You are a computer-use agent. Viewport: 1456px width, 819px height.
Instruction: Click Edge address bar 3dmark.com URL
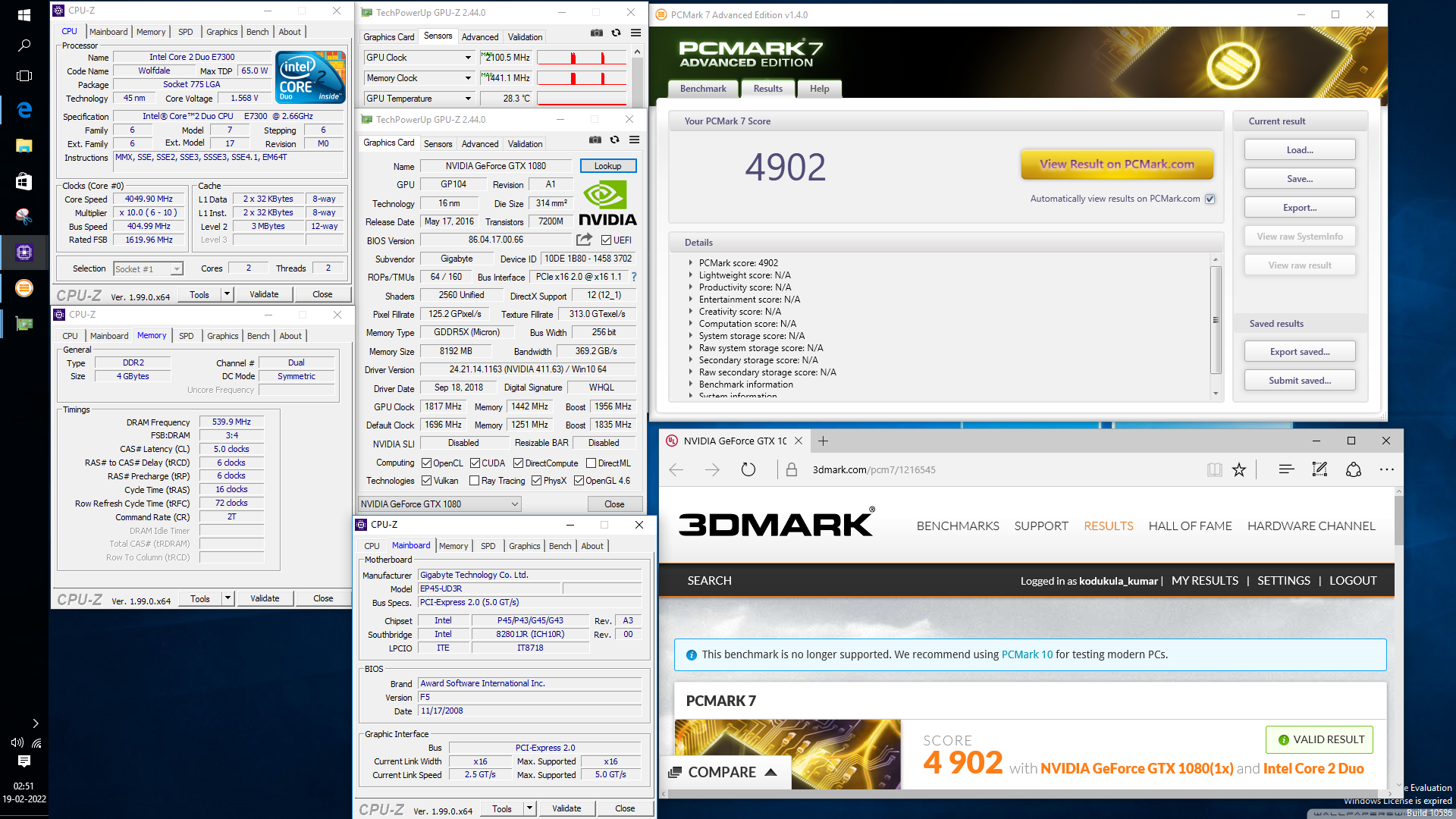coord(874,469)
